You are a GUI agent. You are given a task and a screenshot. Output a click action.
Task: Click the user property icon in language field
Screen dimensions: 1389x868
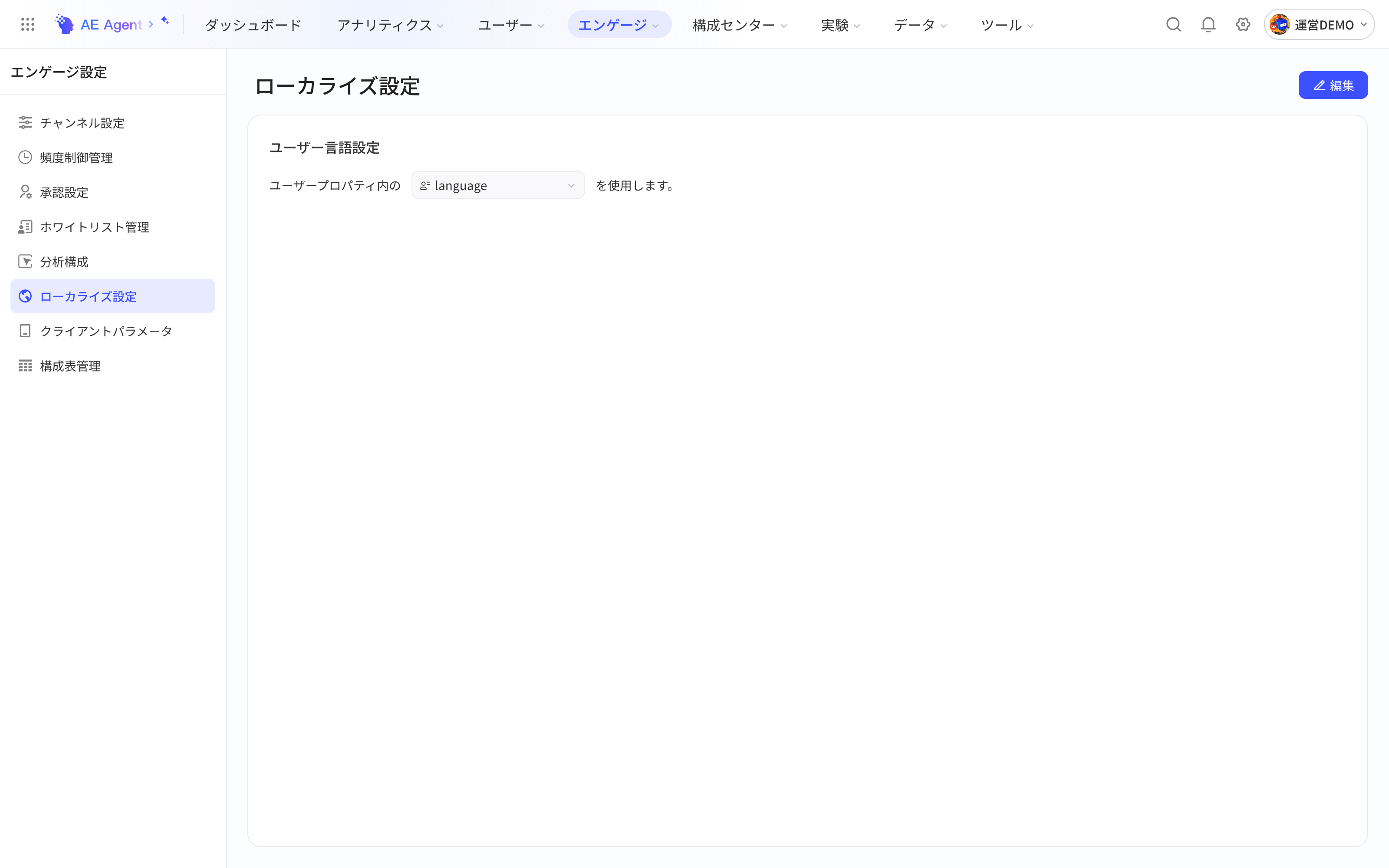(425, 185)
